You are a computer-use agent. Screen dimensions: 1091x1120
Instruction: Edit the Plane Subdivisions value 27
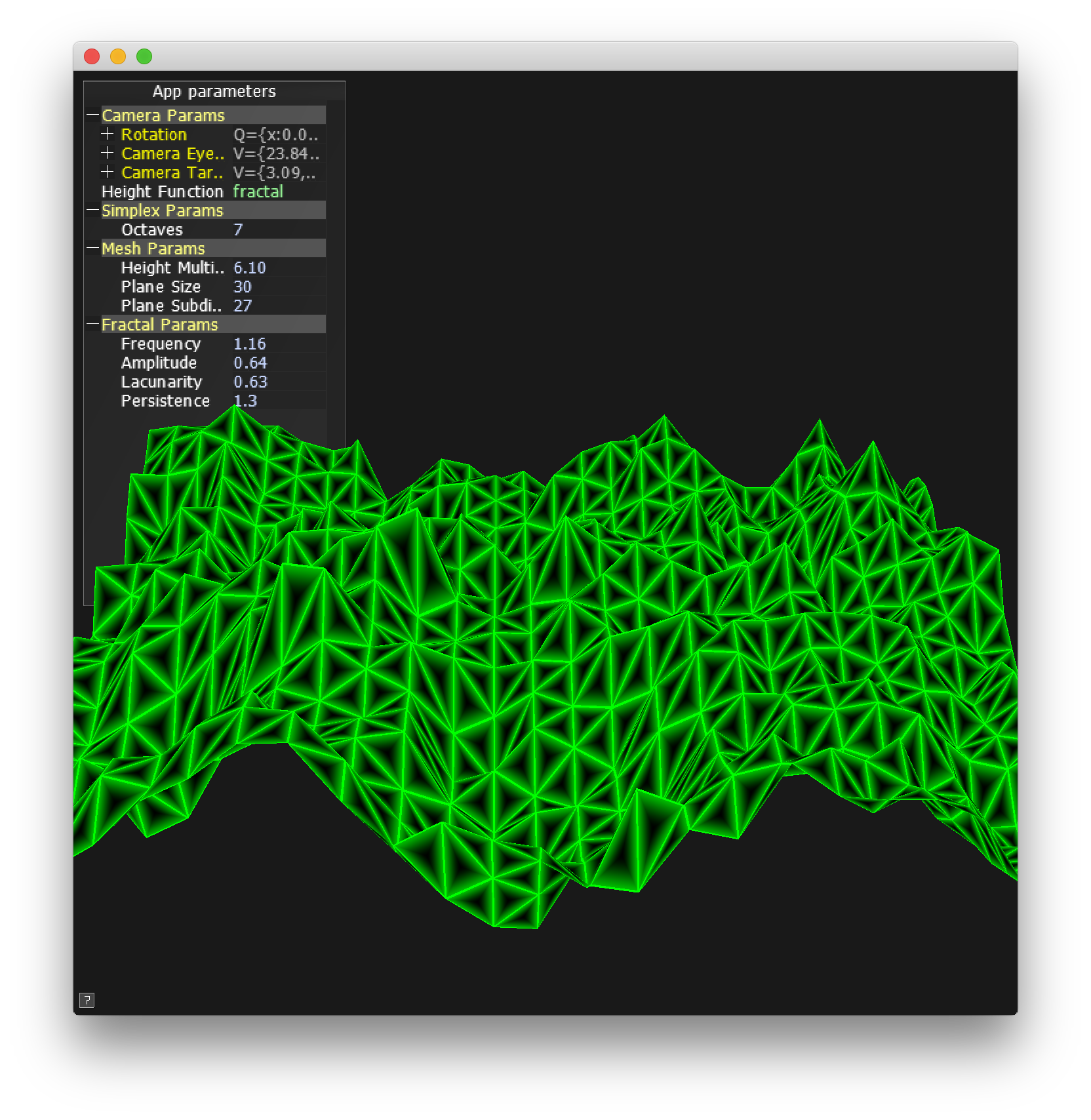pos(242,306)
